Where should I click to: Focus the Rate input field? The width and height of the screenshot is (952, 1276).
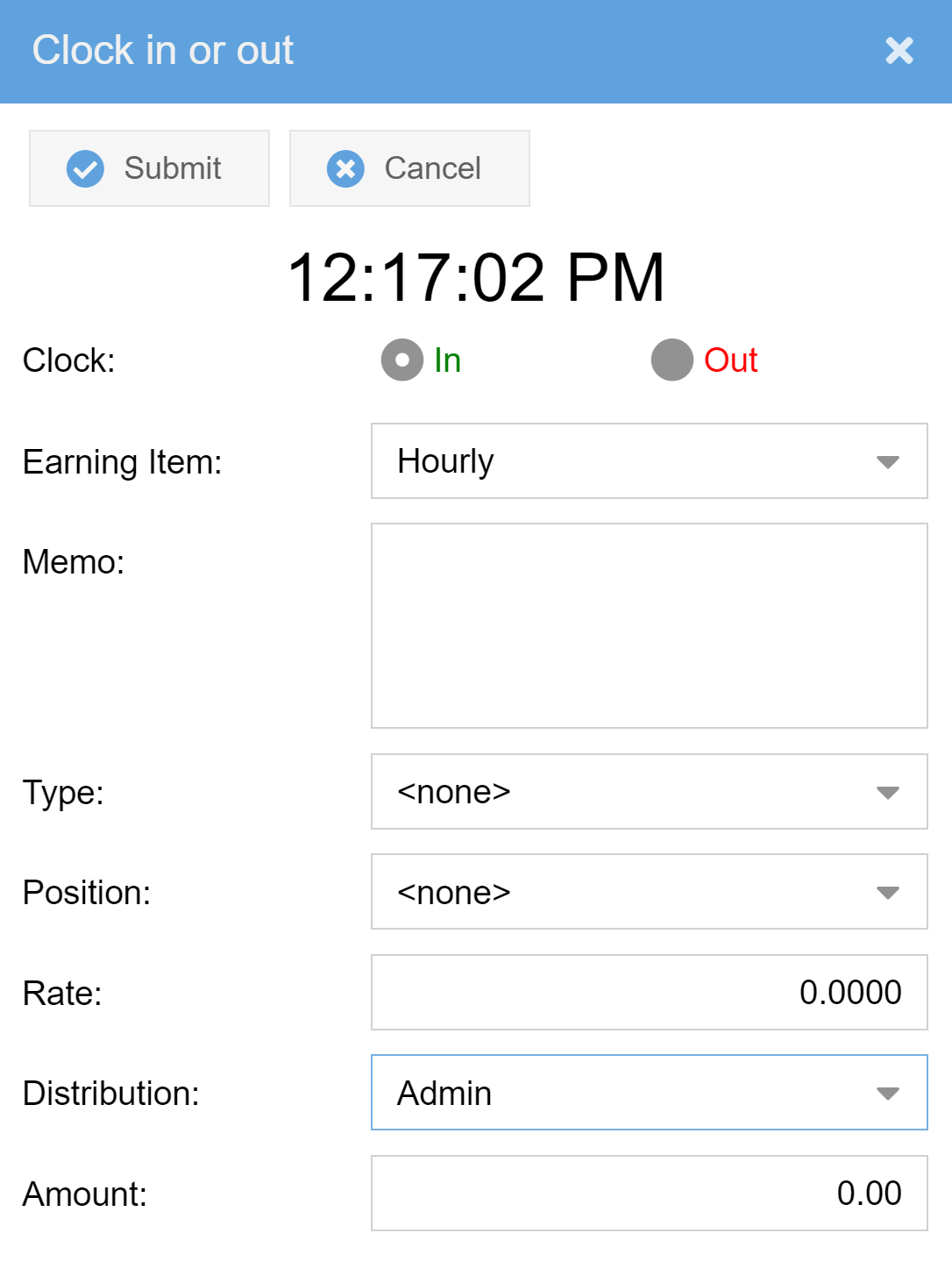[x=649, y=993]
